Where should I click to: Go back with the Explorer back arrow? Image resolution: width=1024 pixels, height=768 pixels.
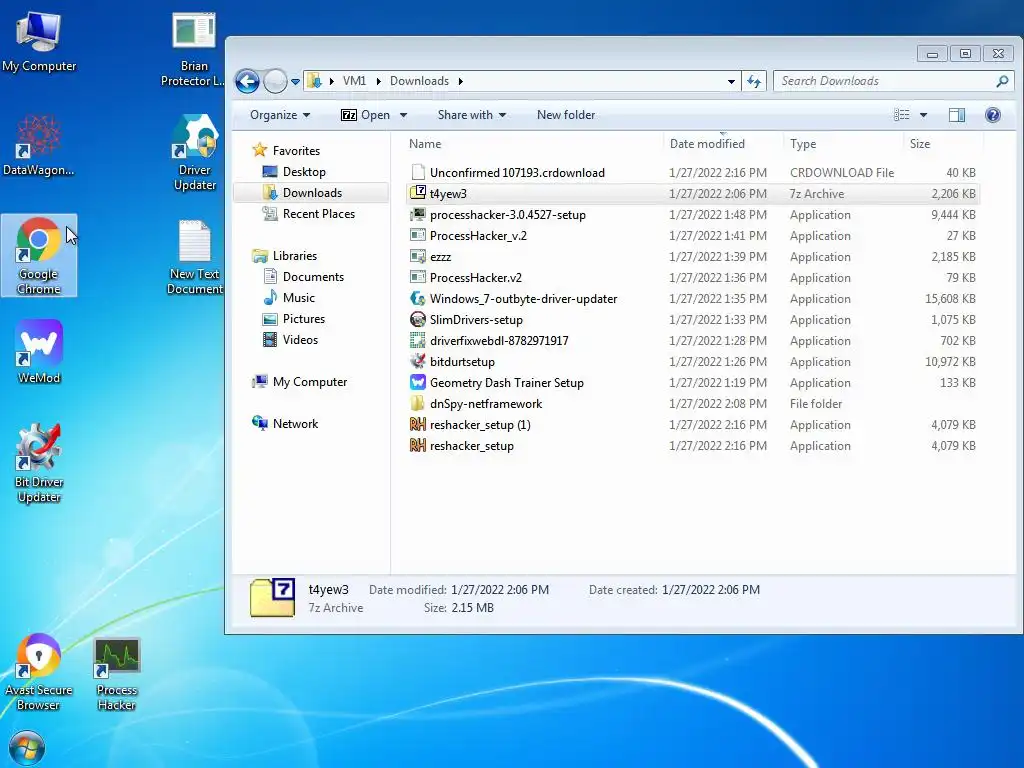click(x=247, y=81)
